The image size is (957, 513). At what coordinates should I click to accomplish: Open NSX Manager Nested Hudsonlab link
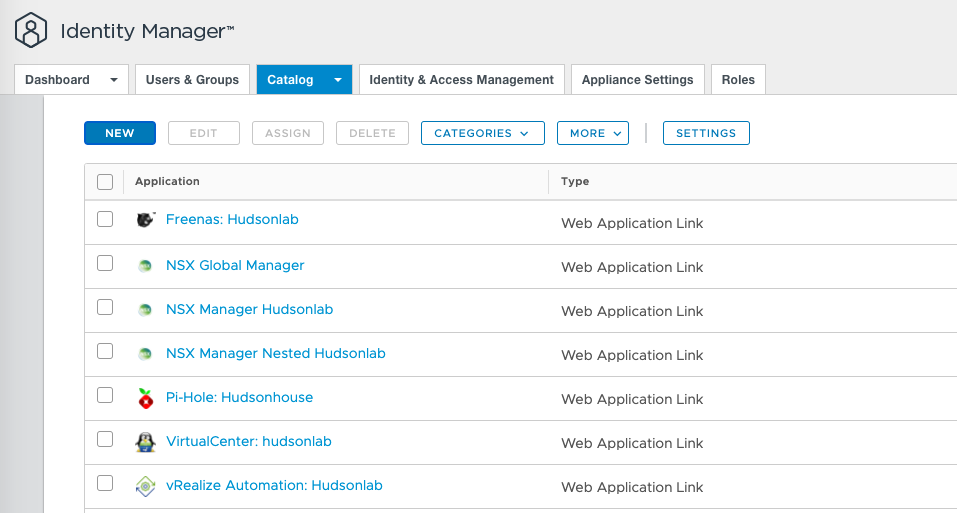(276, 353)
